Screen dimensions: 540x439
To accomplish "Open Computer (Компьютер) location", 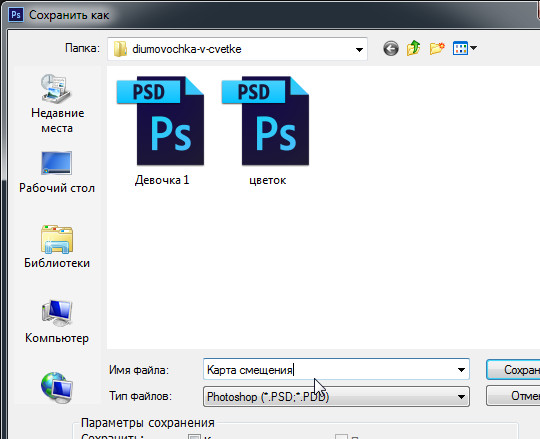I will (57, 322).
